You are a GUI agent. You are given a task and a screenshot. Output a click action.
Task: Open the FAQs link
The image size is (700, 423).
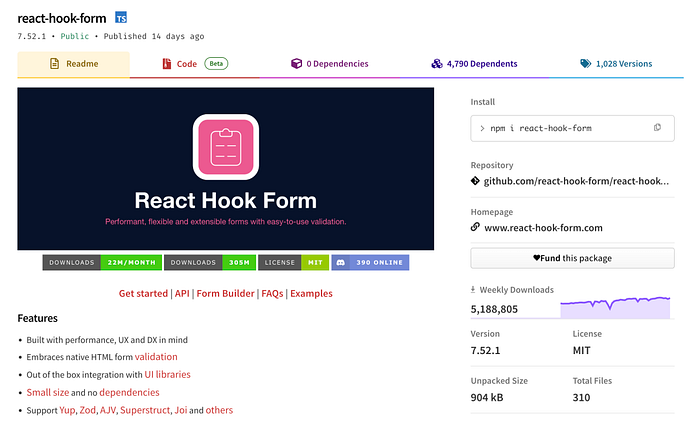tap(272, 294)
